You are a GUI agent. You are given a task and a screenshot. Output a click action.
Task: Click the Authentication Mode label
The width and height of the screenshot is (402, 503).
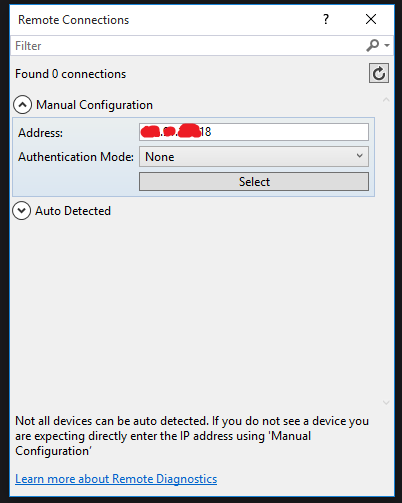[76, 157]
